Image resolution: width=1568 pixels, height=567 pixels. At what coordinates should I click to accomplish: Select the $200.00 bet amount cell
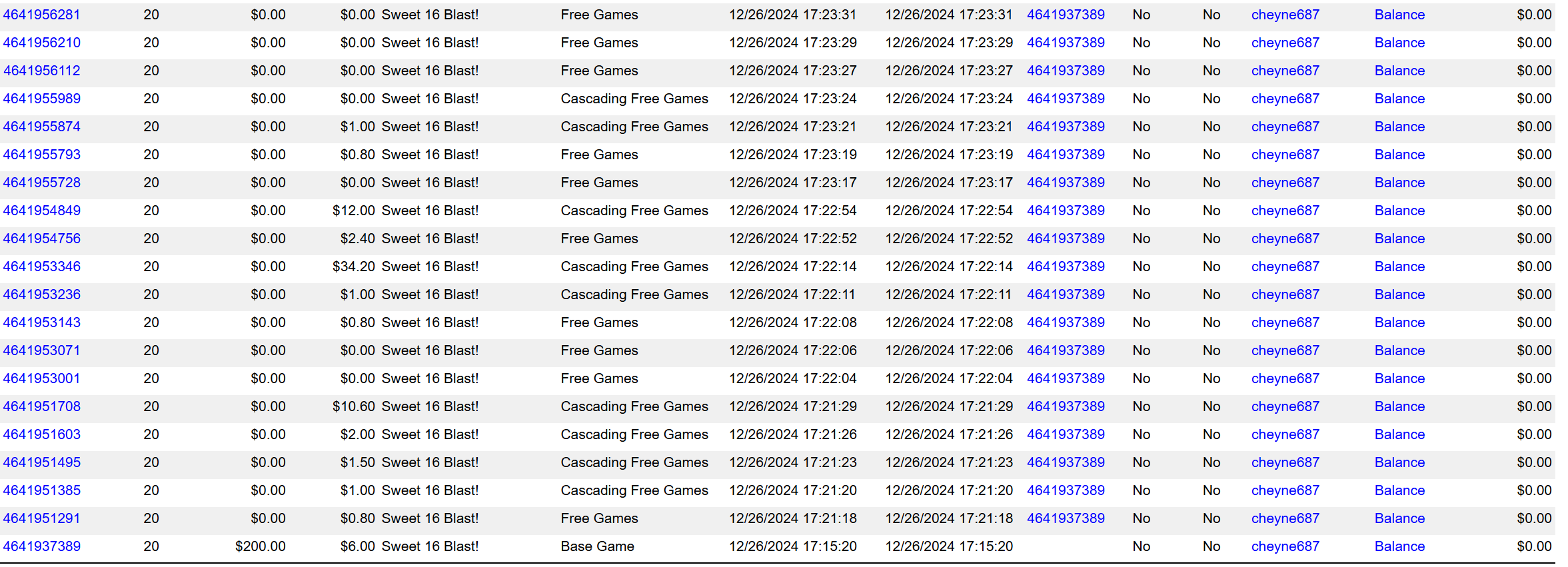[261, 546]
